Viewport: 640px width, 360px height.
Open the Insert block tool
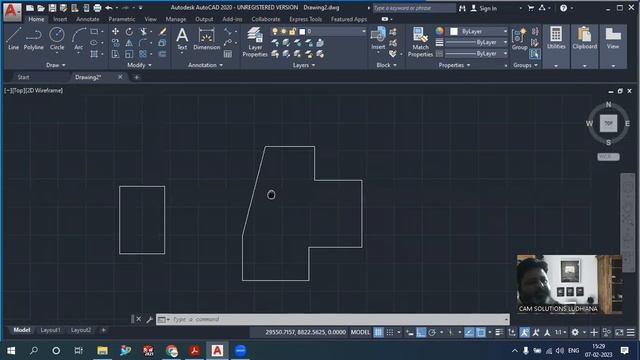point(378,39)
